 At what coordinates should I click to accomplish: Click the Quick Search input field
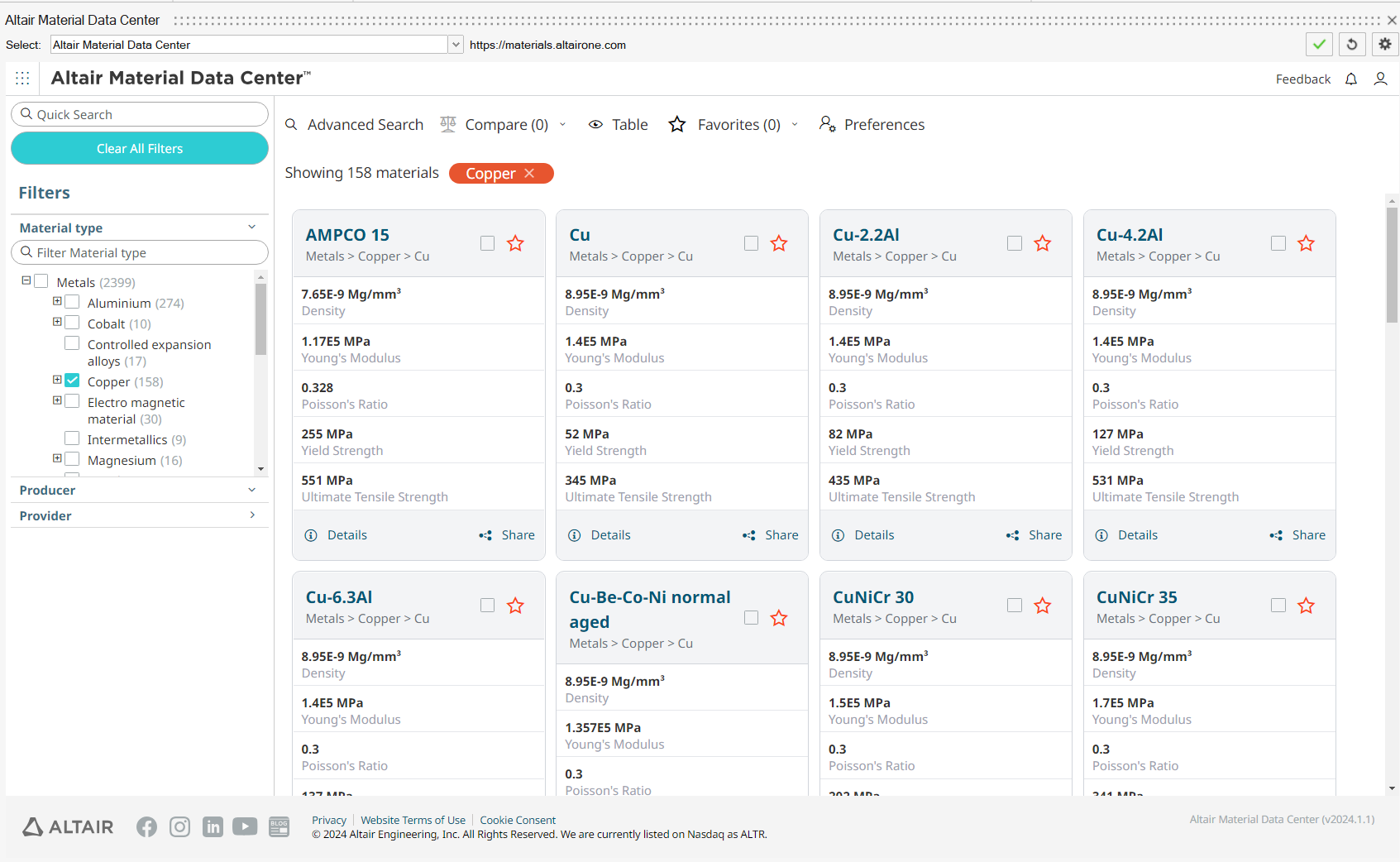(x=141, y=114)
